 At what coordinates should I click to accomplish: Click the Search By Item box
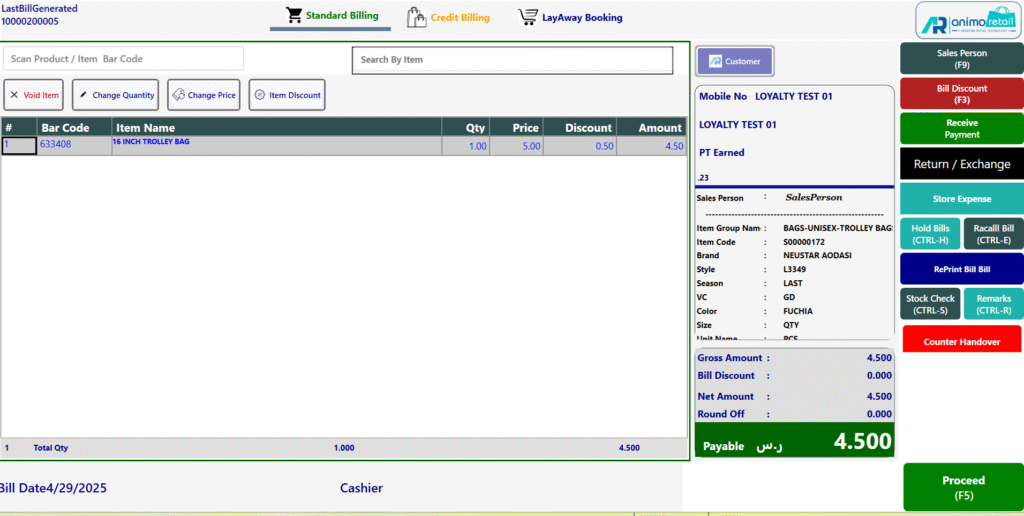click(x=512, y=60)
